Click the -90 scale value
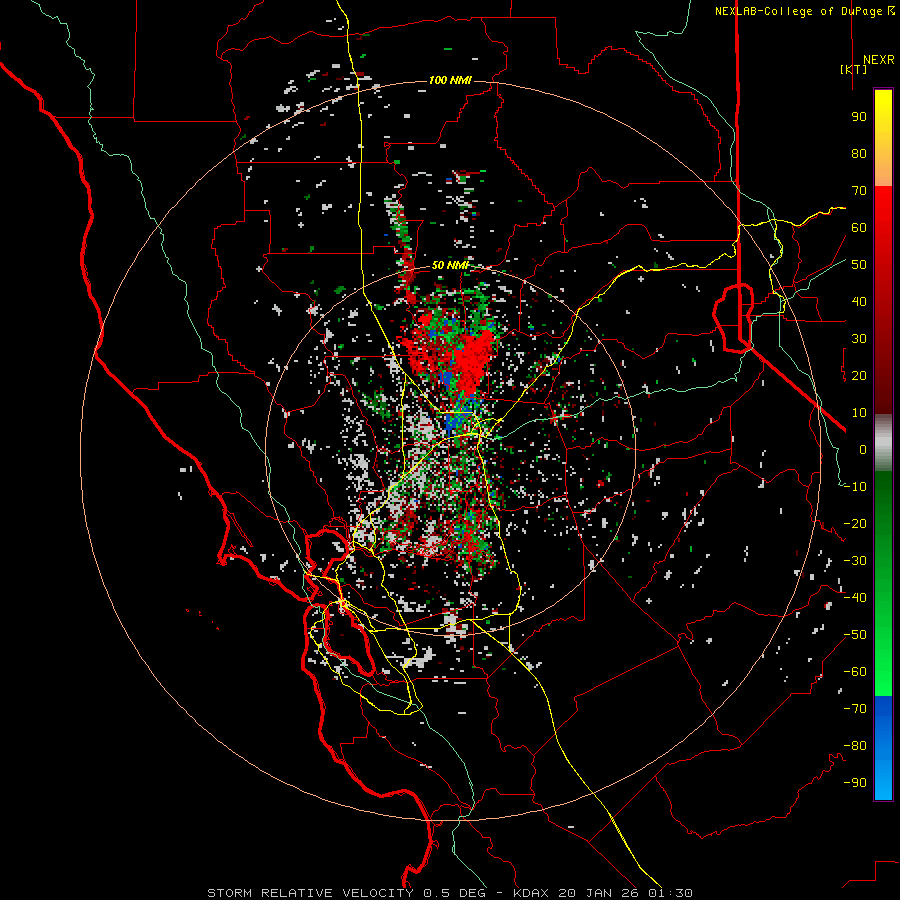The width and height of the screenshot is (900, 900). click(x=855, y=783)
